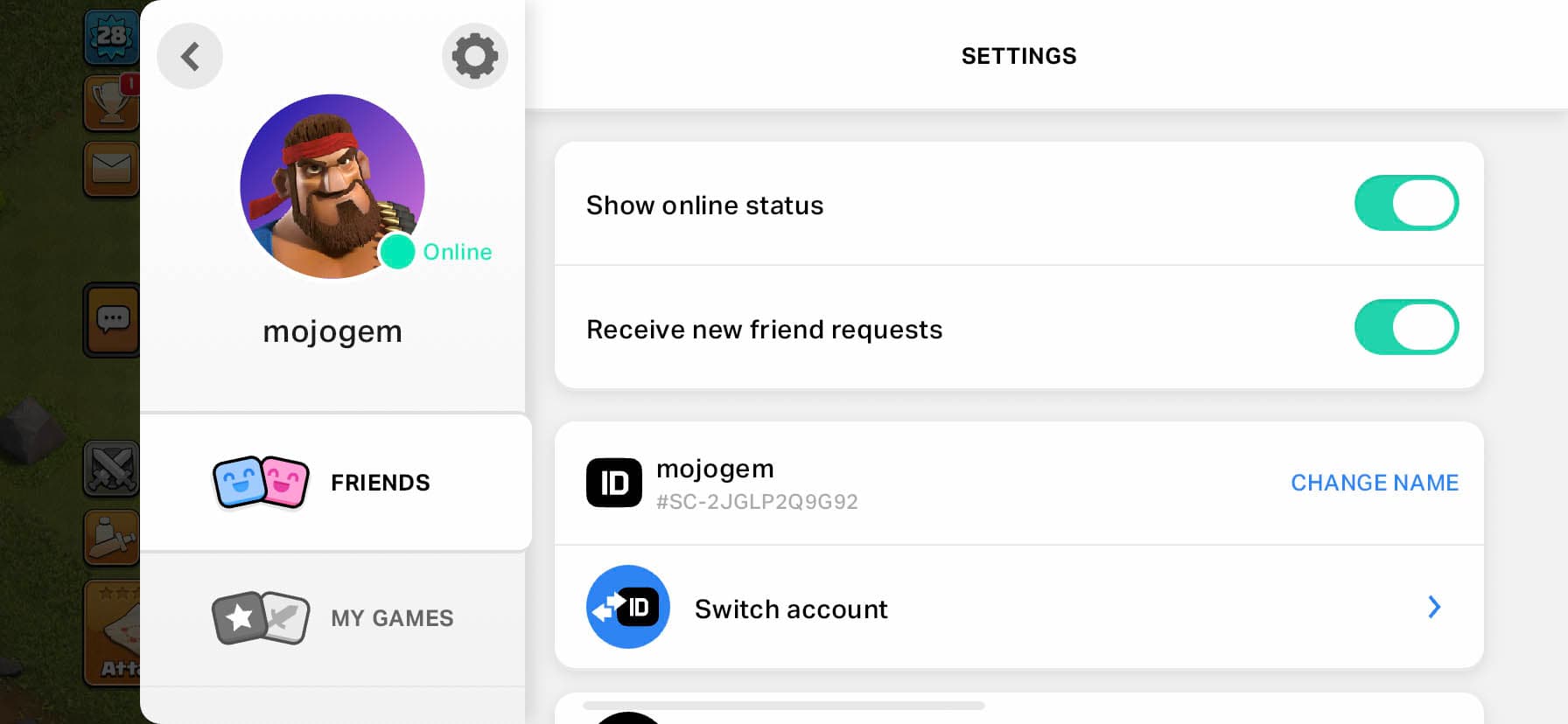This screenshot has width=1568, height=724.
Task: Tap the mojogem profile avatar
Action: tap(332, 186)
